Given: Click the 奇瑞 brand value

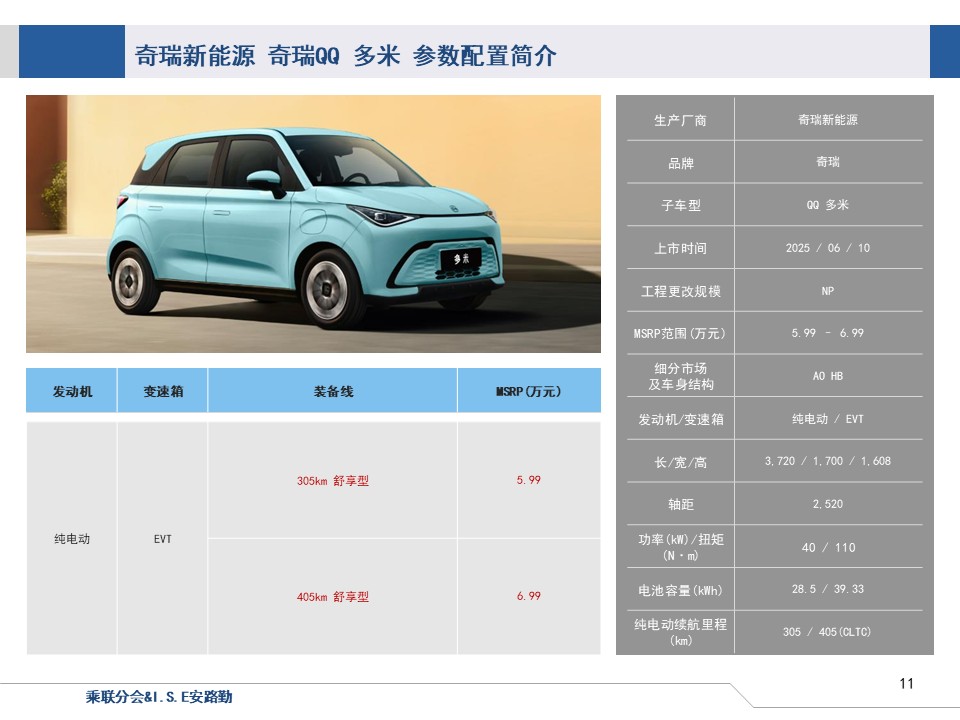Looking at the screenshot, I should click(828, 162).
